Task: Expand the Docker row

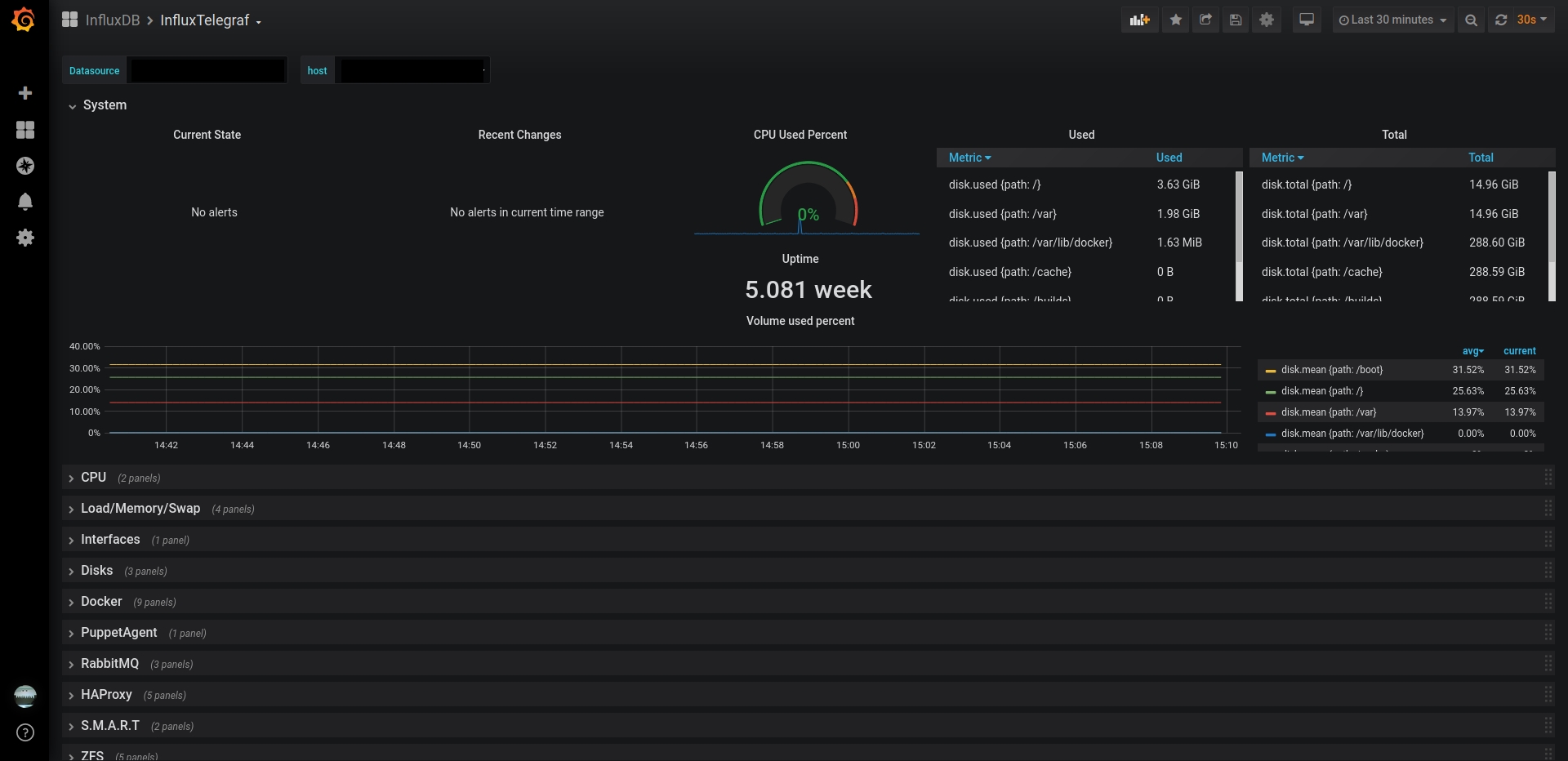Action: click(101, 602)
